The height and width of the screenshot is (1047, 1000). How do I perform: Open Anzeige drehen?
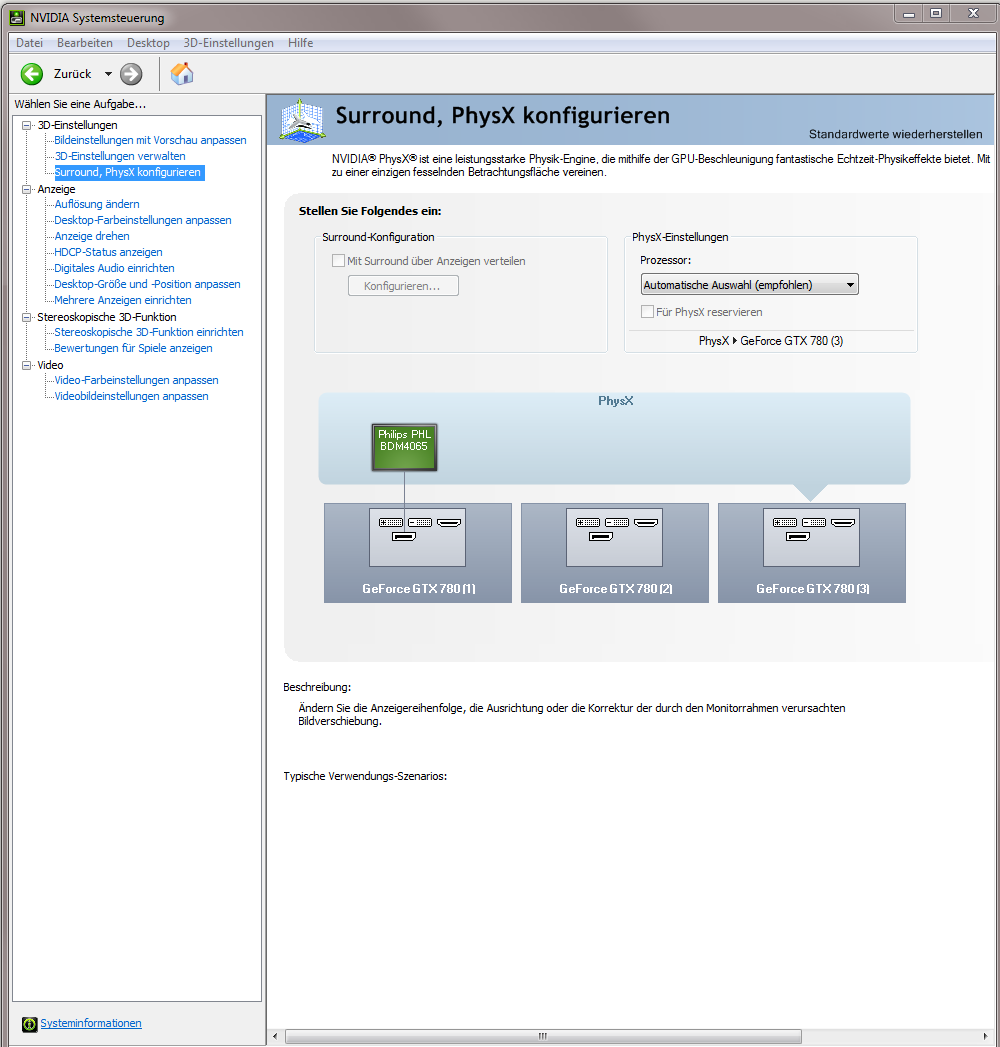click(92, 236)
